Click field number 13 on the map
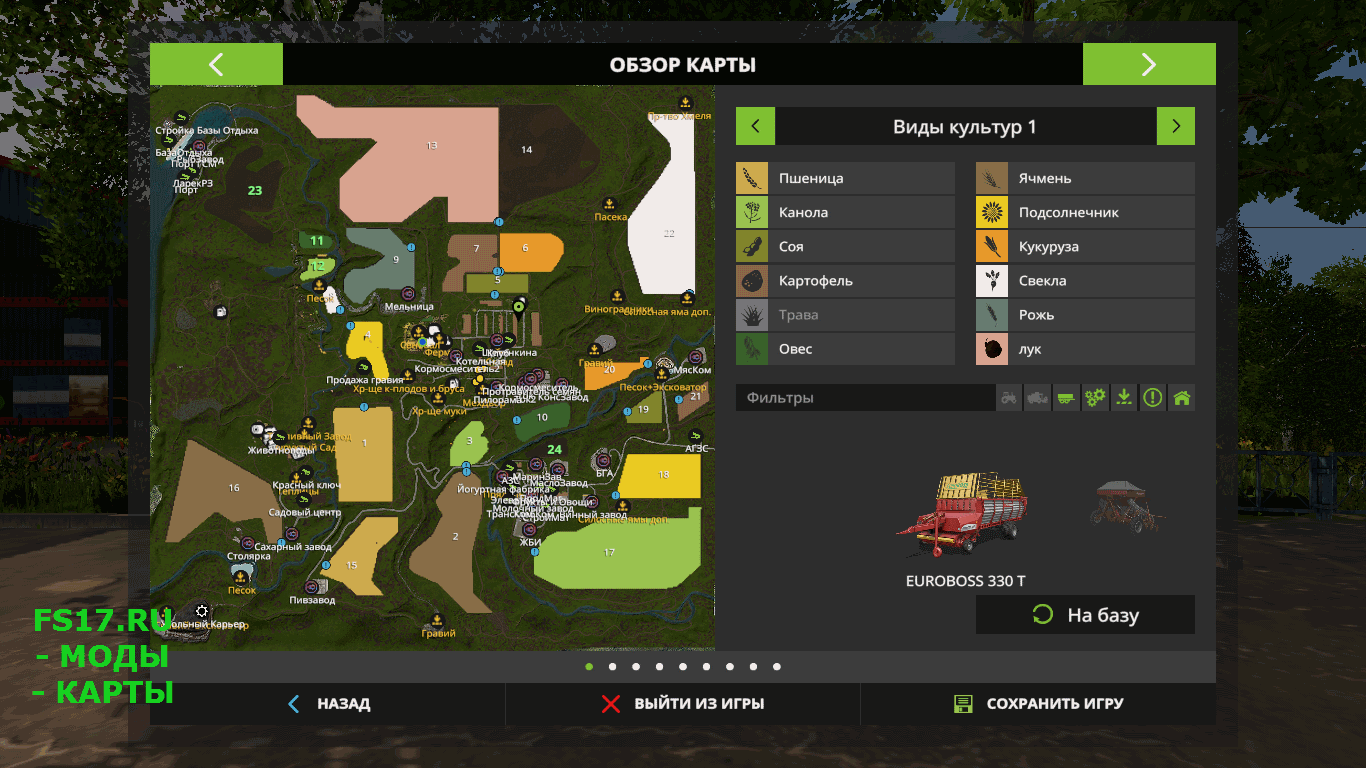This screenshot has width=1366, height=768. coord(432,146)
